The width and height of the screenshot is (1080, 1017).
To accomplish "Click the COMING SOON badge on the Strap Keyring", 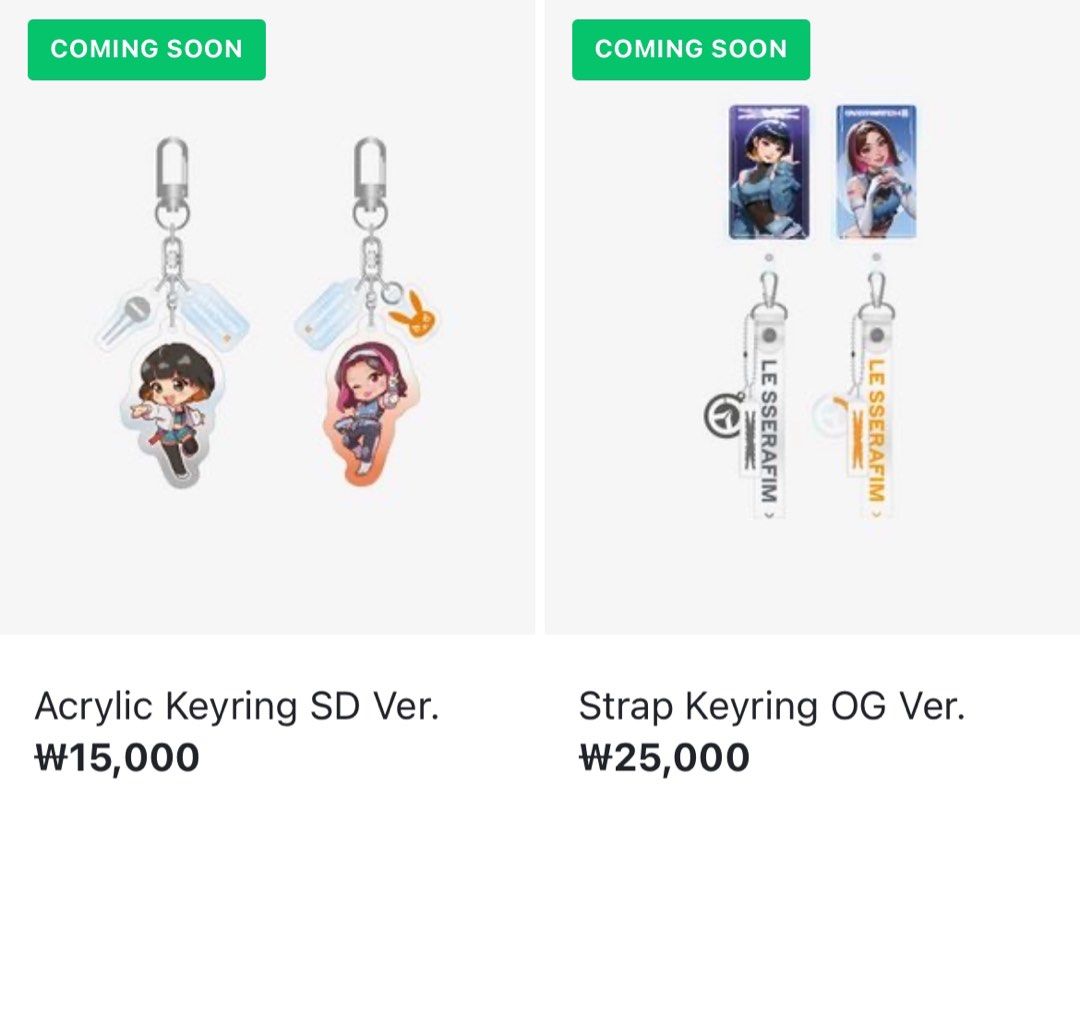I will click(x=689, y=47).
